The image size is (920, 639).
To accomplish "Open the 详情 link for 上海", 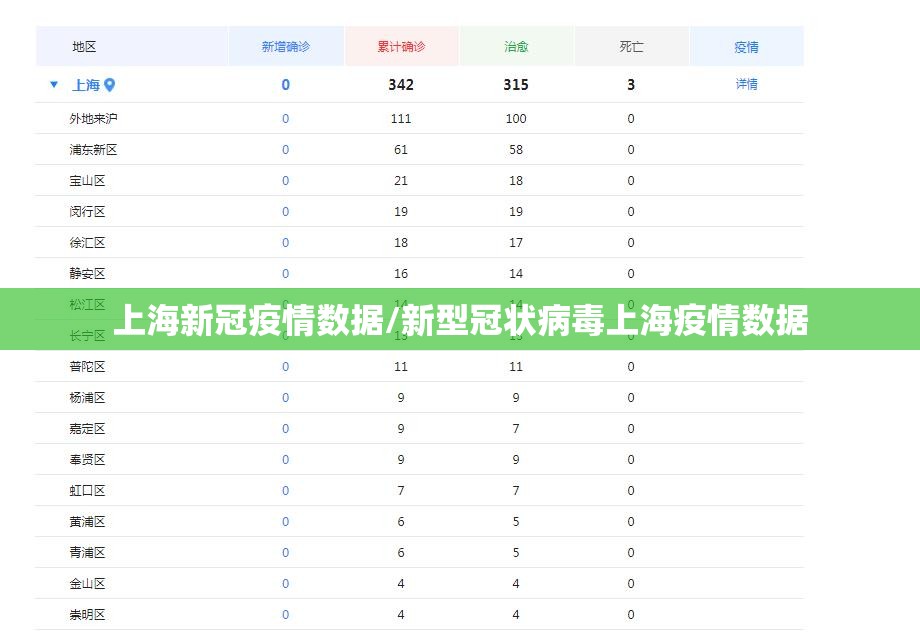I will tap(746, 84).
